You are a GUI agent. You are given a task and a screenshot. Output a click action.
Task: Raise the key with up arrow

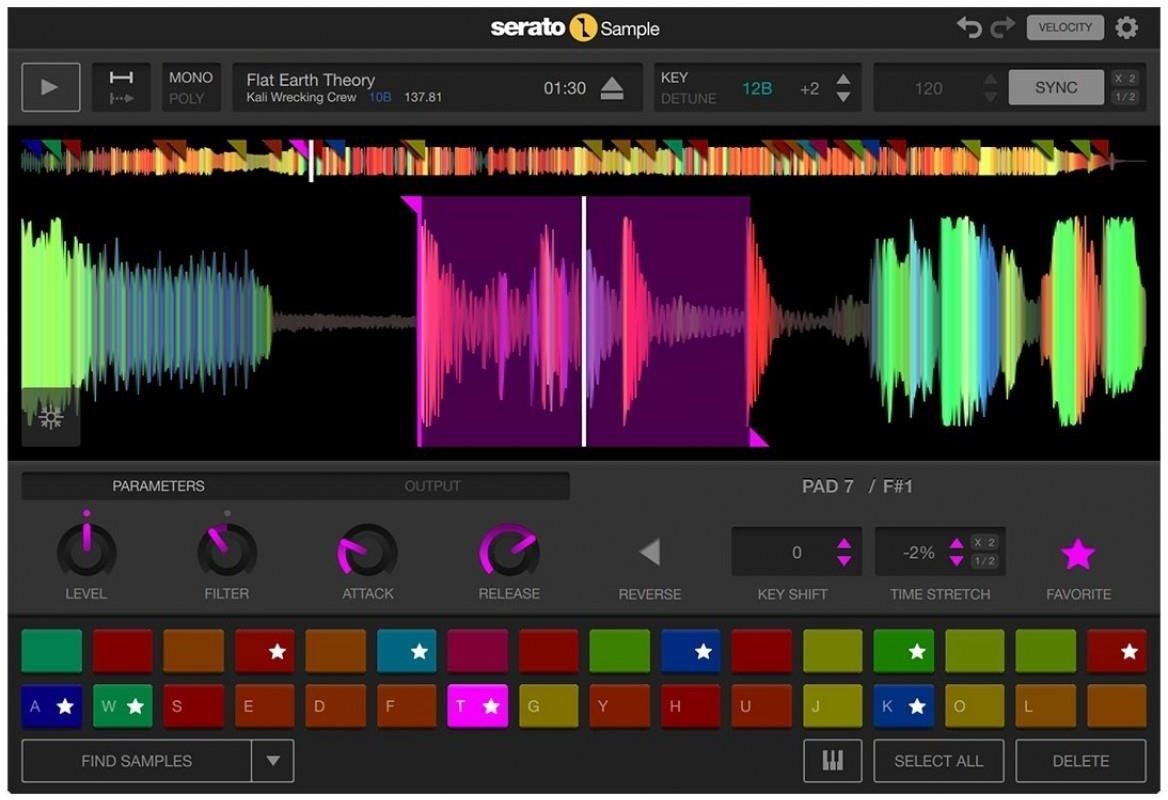pyautogui.click(x=843, y=80)
